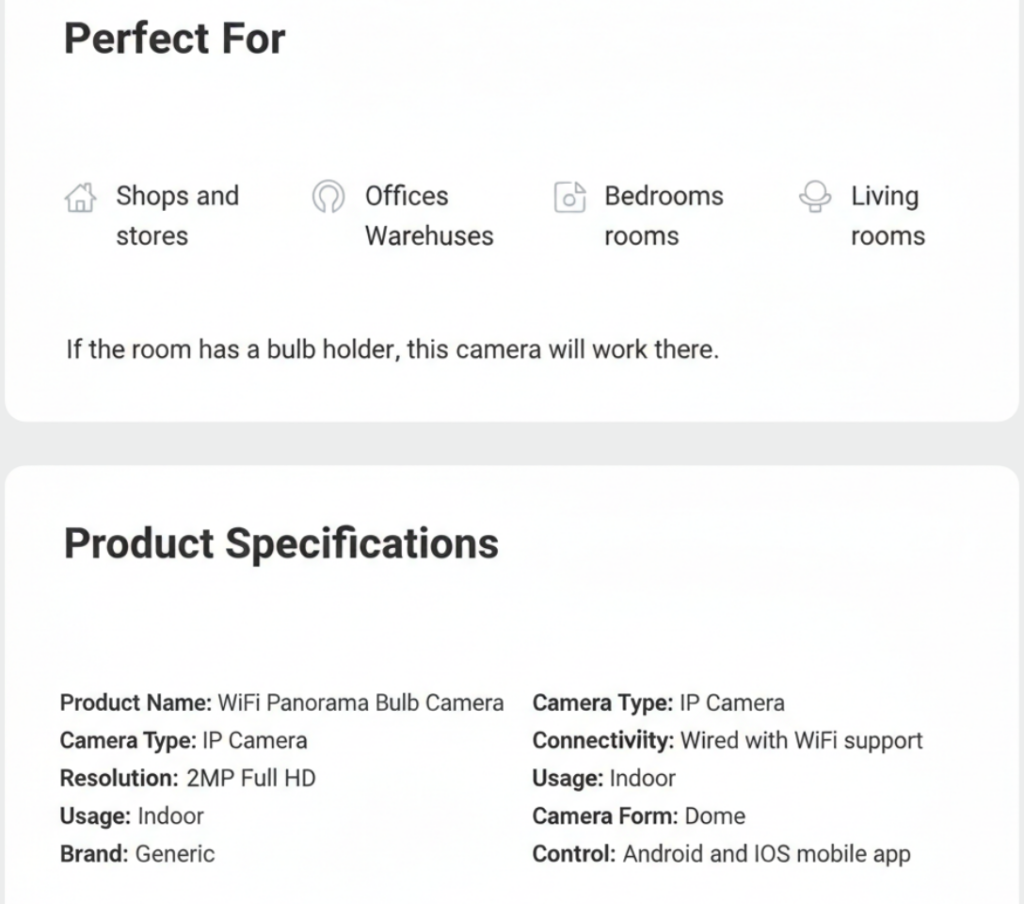
Task: Click the "Living rooms" text
Action: pyautogui.click(x=887, y=216)
